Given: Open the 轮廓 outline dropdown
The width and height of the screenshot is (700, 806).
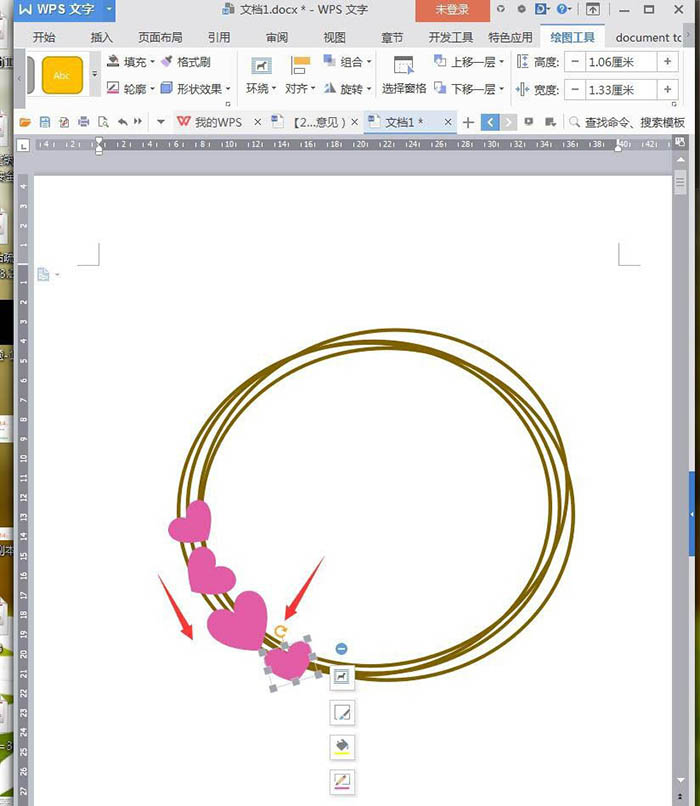Looking at the screenshot, I should pos(153,89).
